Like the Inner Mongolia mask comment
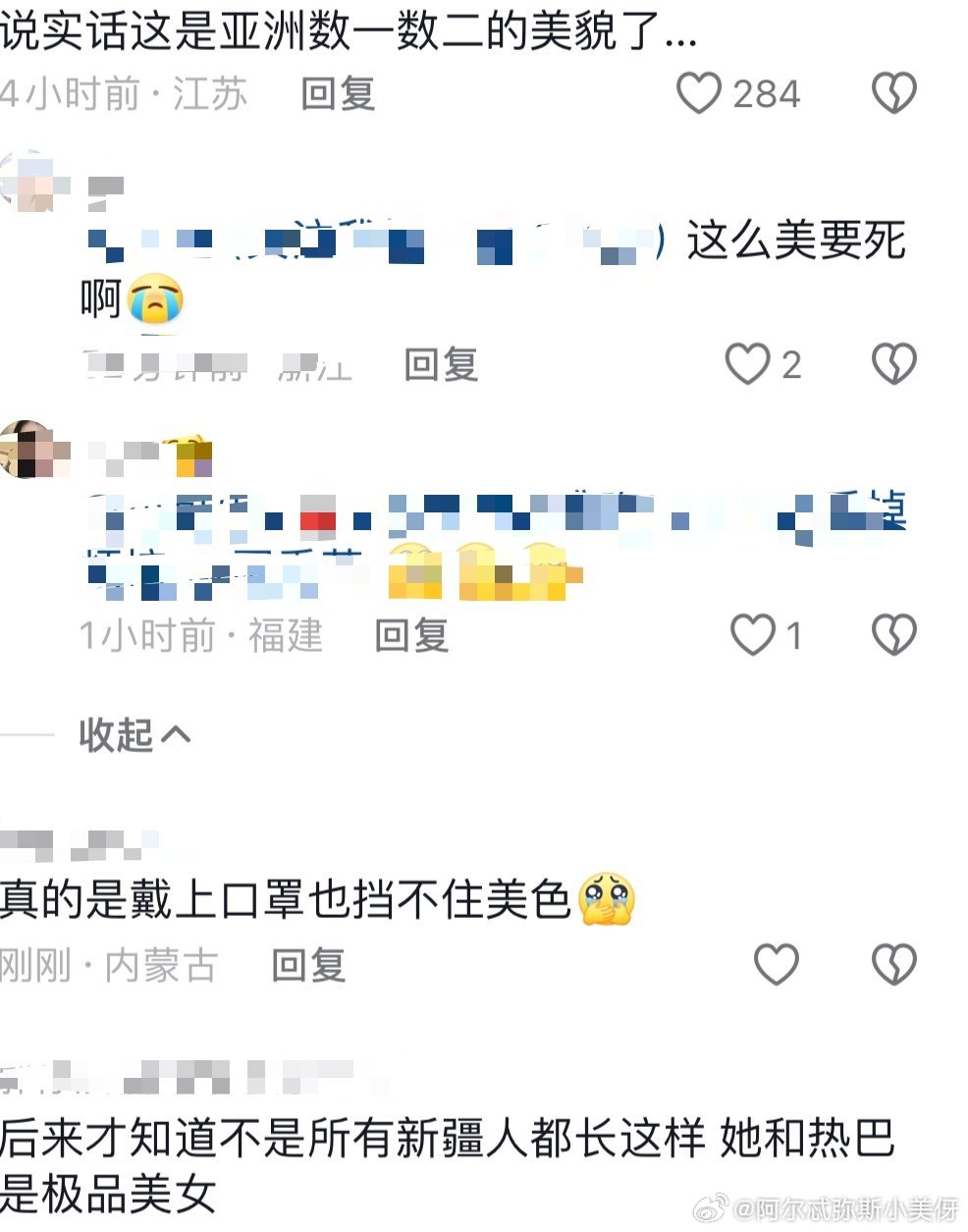 776,964
